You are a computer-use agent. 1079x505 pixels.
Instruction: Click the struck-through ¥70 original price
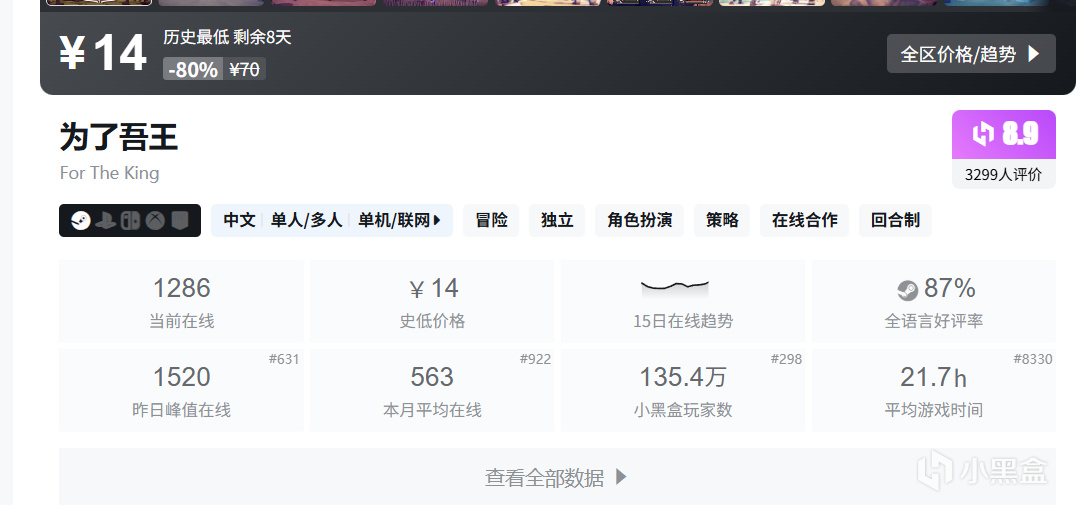(x=244, y=69)
